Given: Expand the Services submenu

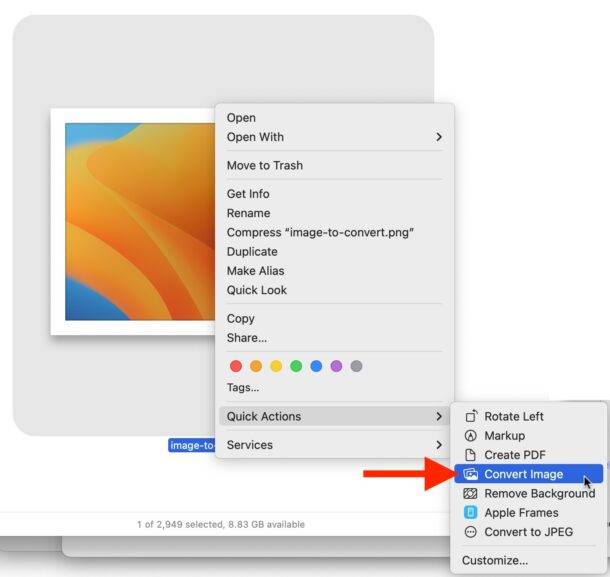Looking at the screenshot, I should [335, 445].
